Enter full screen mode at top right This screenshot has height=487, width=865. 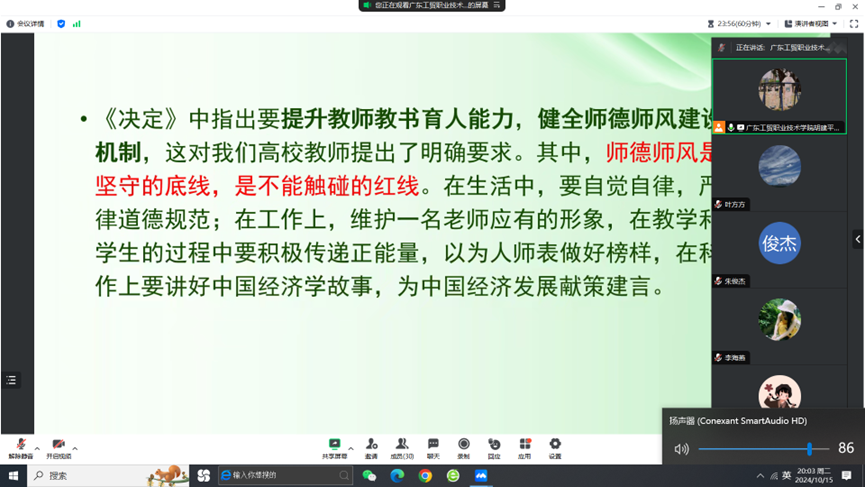(x=854, y=24)
